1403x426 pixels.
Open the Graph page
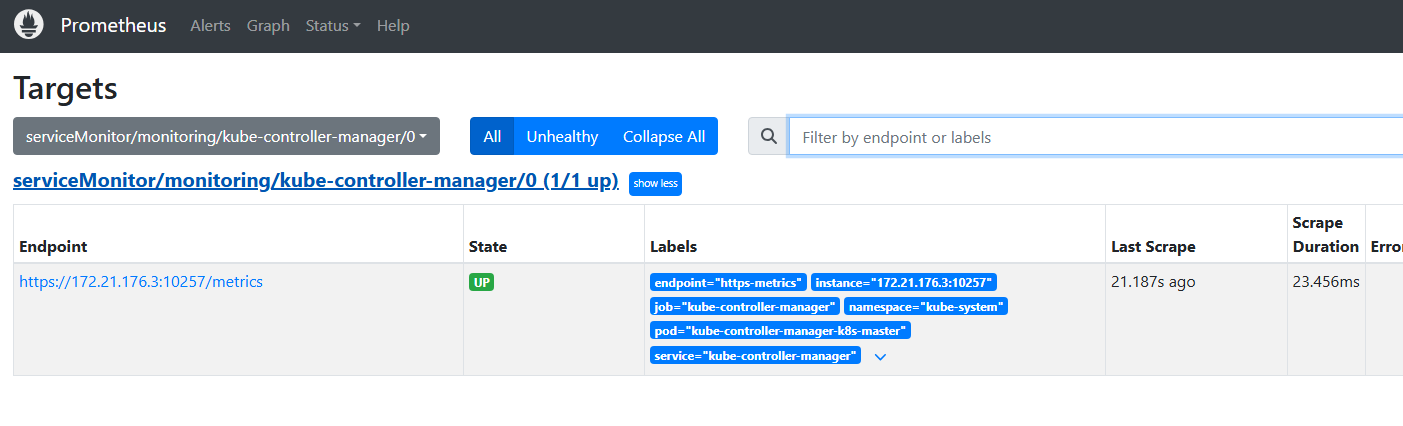coord(268,26)
